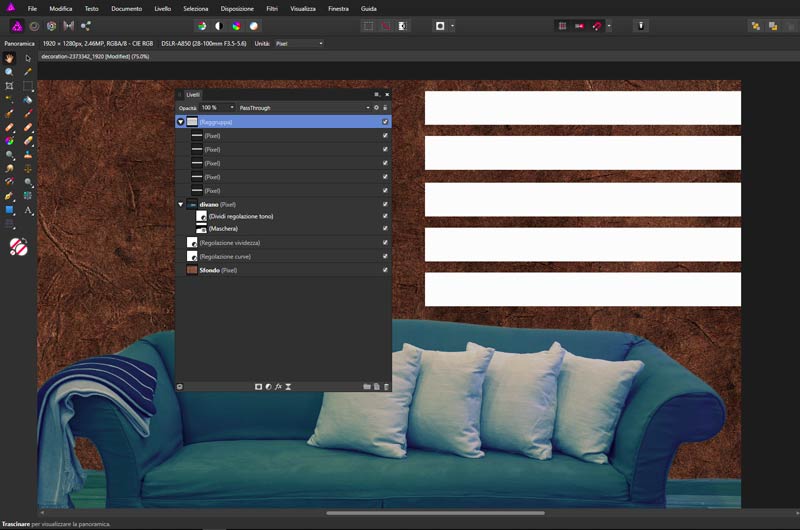The image size is (800, 530).
Task: Open the Modifica menu
Action: [61, 9]
